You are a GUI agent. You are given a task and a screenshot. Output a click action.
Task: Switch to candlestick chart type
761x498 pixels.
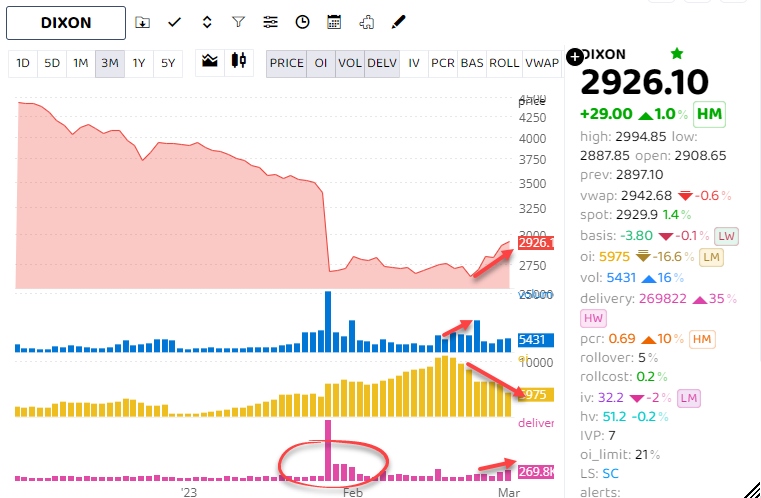pos(239,61)
